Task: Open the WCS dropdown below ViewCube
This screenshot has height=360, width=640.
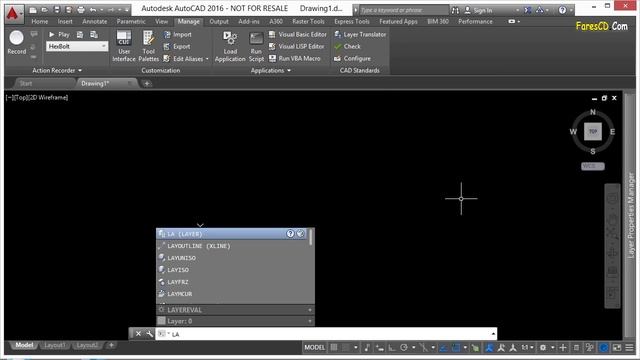Action: pos(593,166)
